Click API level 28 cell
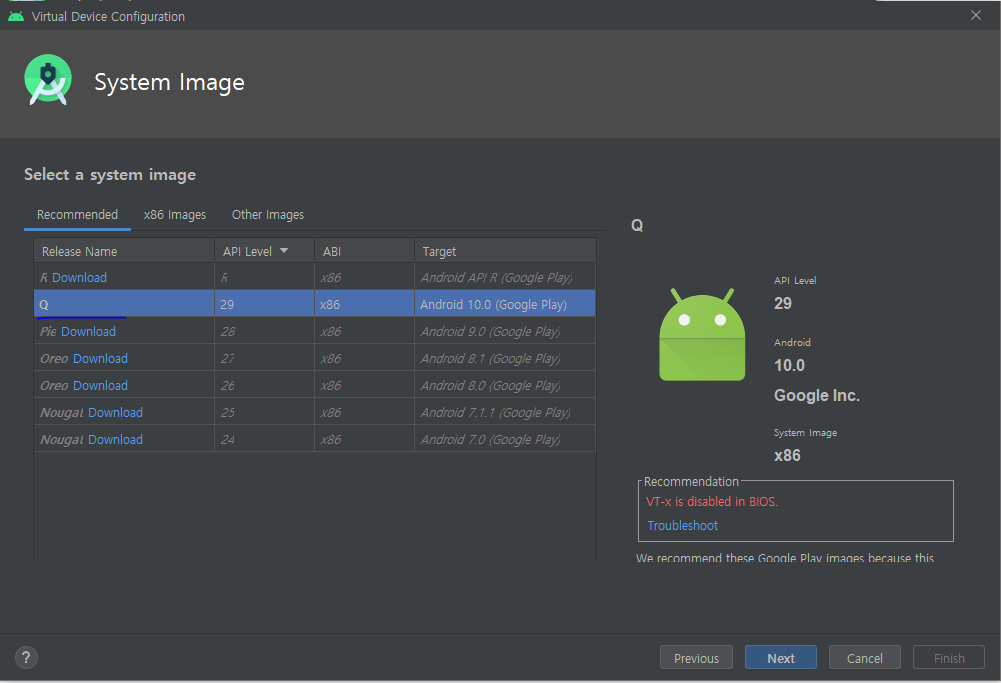 (x=264, y=332)
